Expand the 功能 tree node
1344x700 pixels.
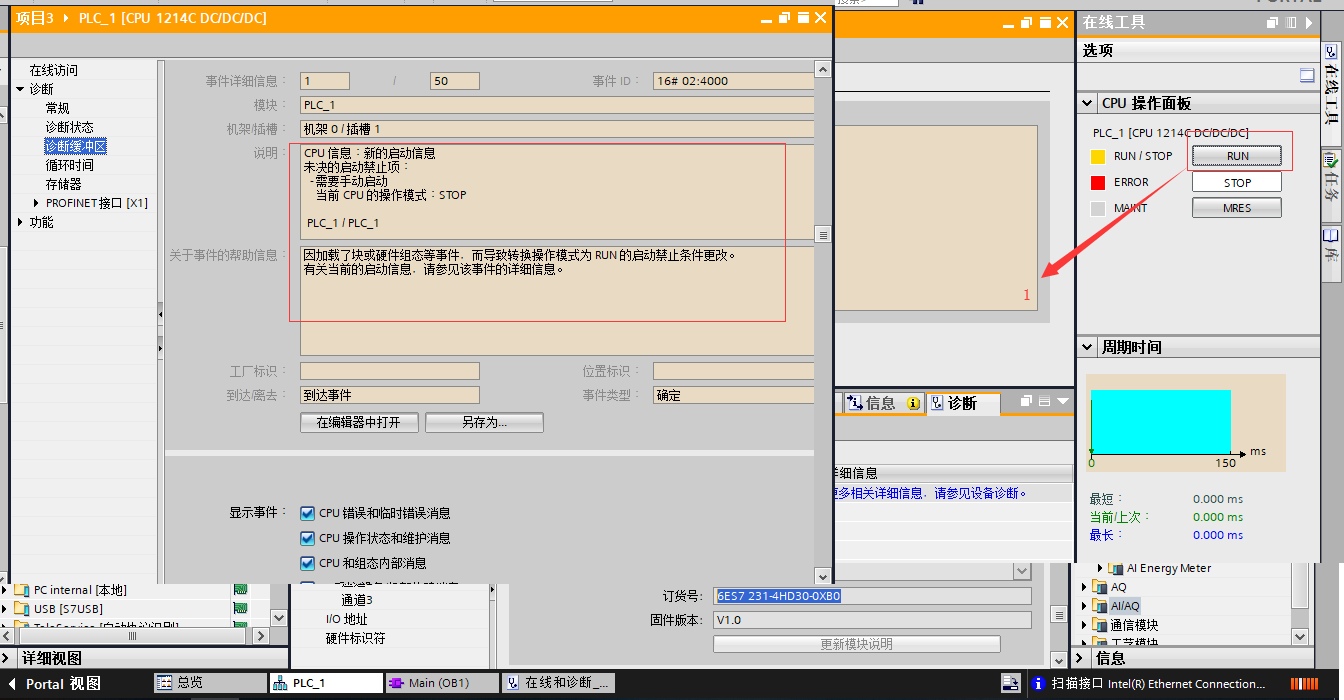[x=20, y=222]
